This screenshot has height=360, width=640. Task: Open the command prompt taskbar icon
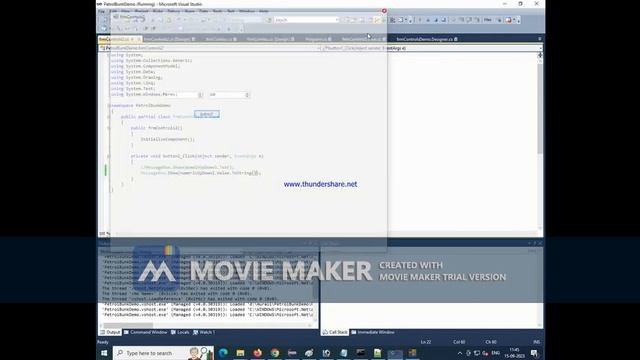point(360,353)
